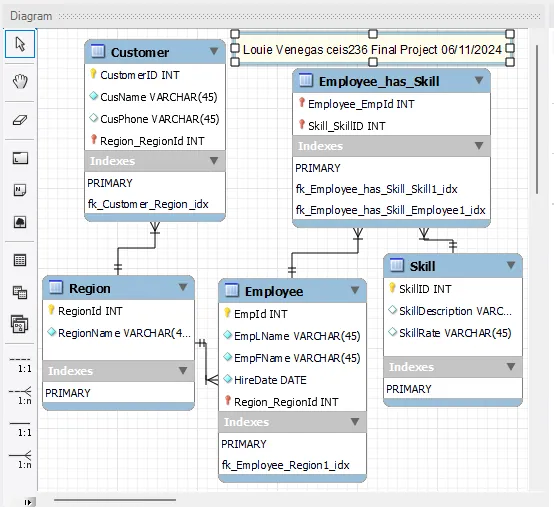Collapse the Customer table header arrow
The height and width of the screenshot is (507, 554).
click(x=213, y=51)
